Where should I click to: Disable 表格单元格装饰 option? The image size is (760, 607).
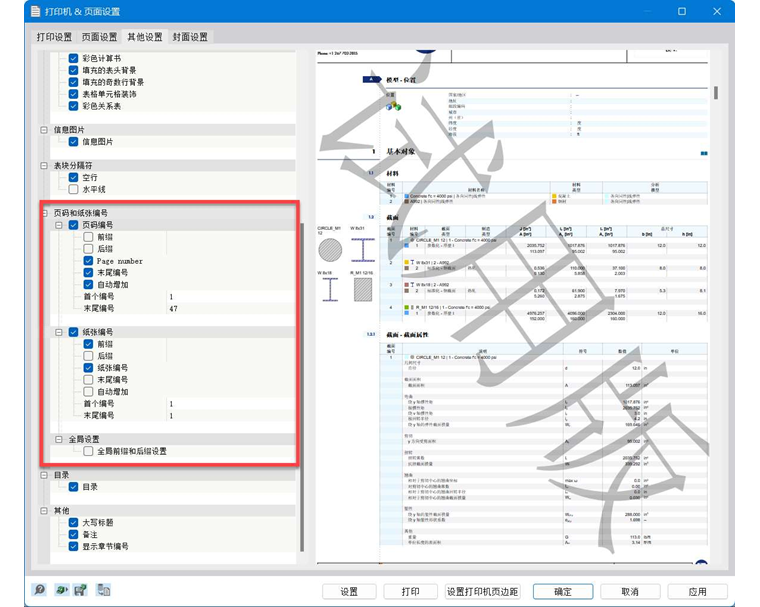click(73, 94)
